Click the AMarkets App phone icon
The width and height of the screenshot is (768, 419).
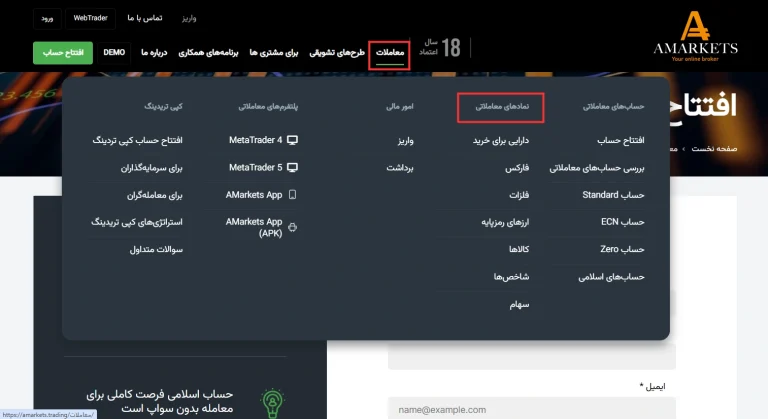(292, 195)
